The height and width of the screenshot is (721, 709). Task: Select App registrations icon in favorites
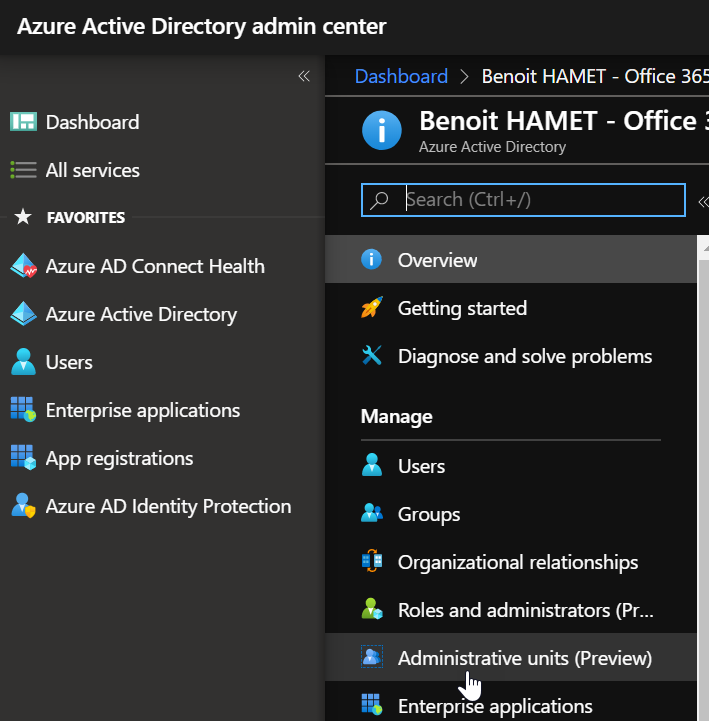tap(22, 458)
